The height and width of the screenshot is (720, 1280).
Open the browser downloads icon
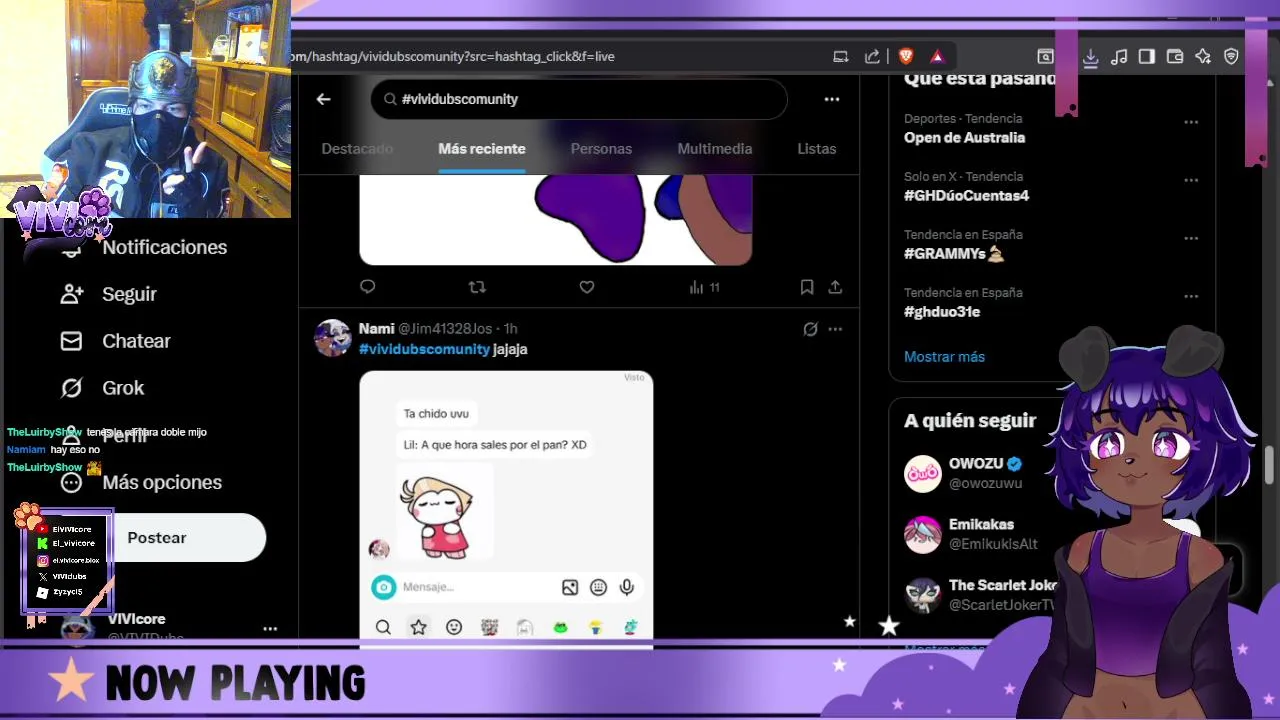[1091, 57]
